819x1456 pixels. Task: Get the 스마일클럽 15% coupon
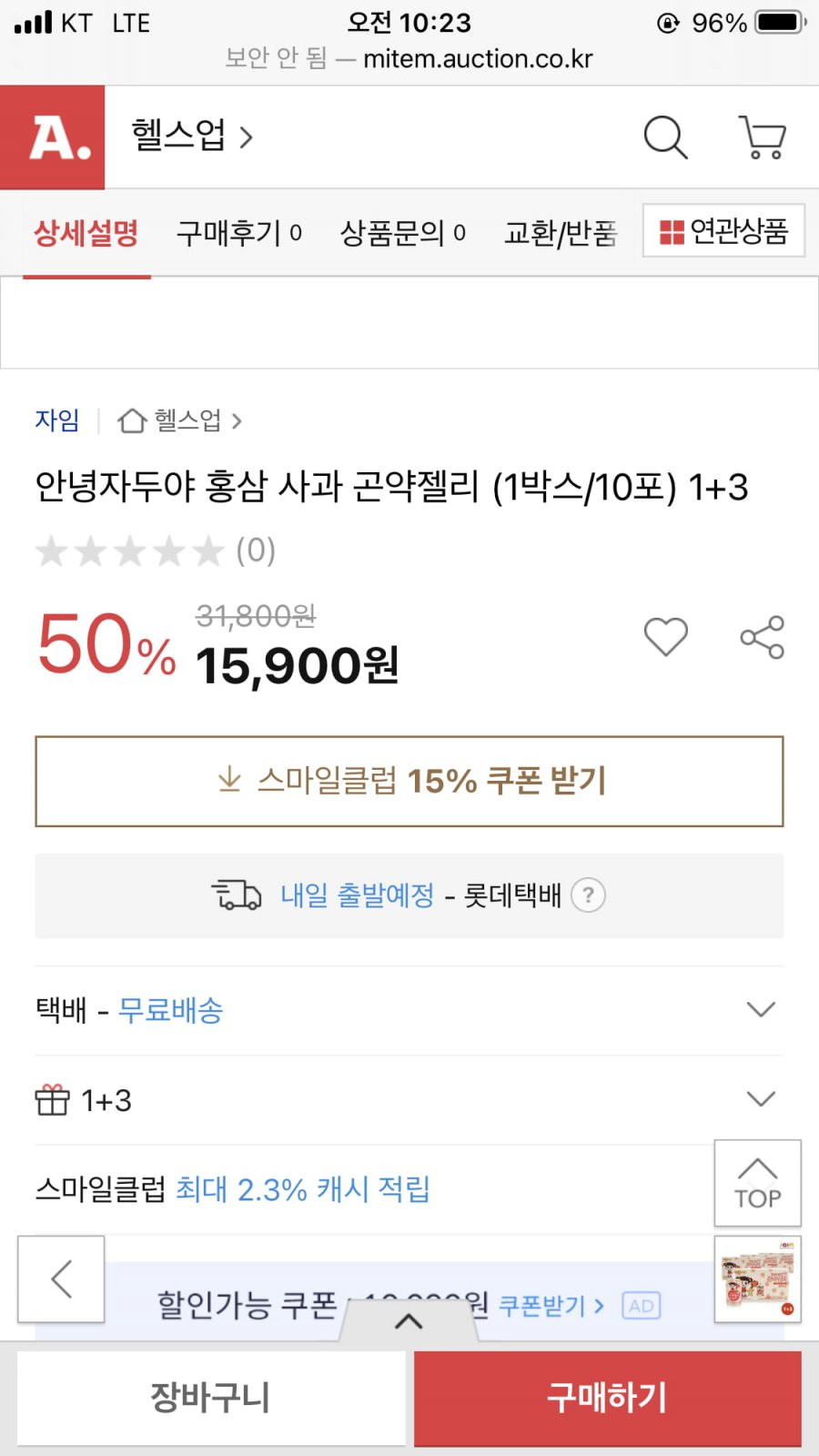(x=409, y=782)
